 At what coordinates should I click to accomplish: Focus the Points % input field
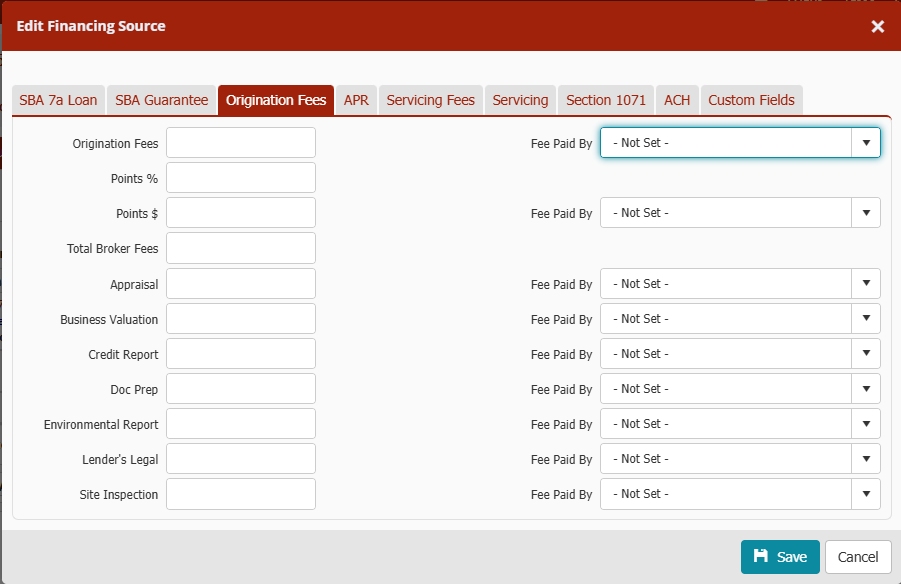(241, 178)
